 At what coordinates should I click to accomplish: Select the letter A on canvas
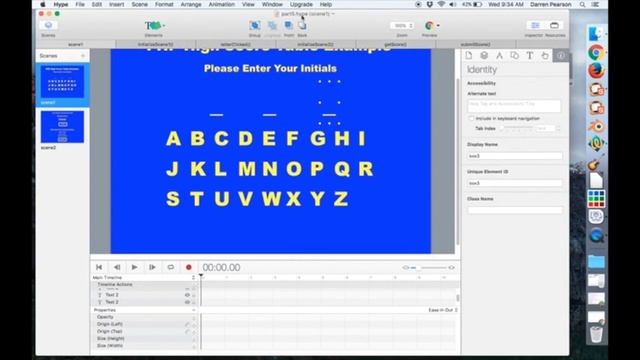coord(173,139)
